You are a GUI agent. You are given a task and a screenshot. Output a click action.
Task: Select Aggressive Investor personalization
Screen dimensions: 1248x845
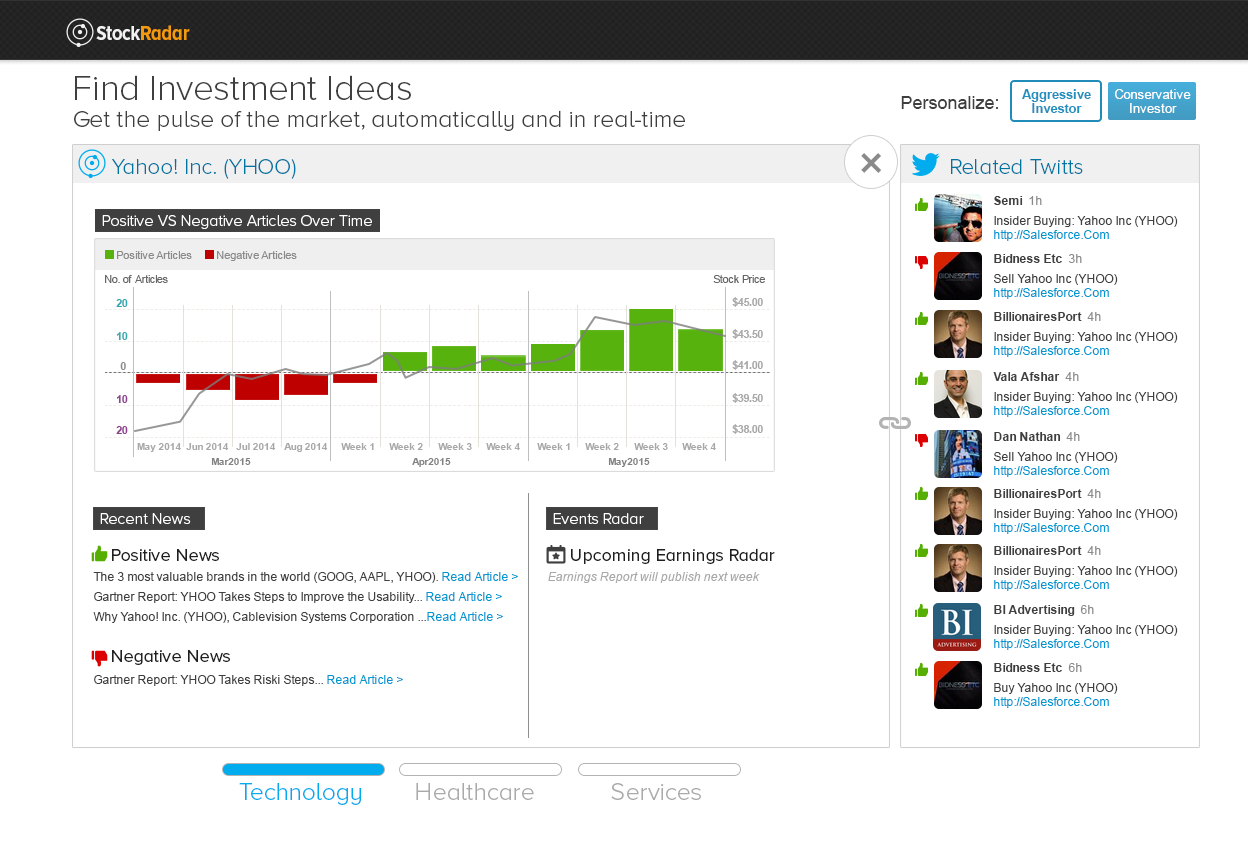pyautogui.click(x=1055, y=101)
